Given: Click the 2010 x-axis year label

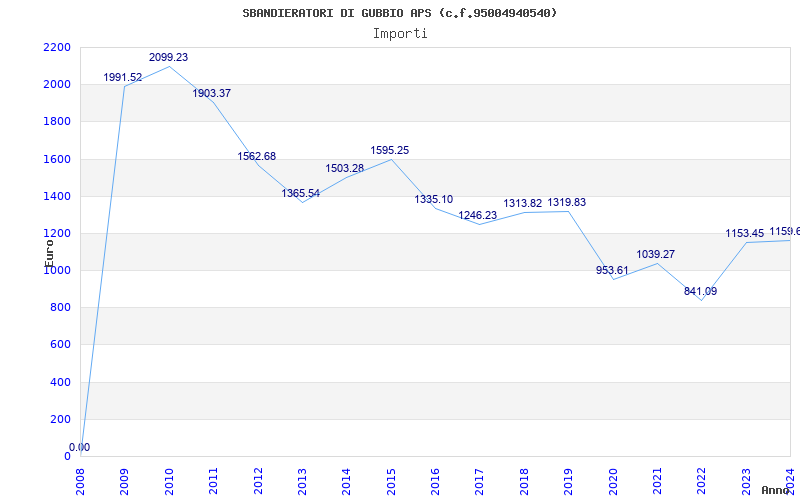Looking at the screenshot, I should pos(169,481).
